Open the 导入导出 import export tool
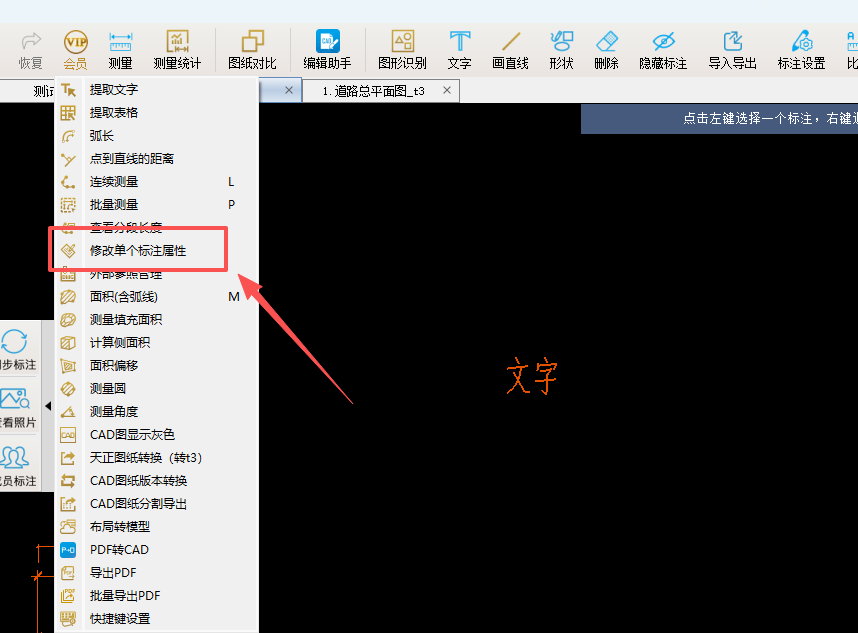Image resolution: width=858 pixels, height=633 pixels. [732, 50]
